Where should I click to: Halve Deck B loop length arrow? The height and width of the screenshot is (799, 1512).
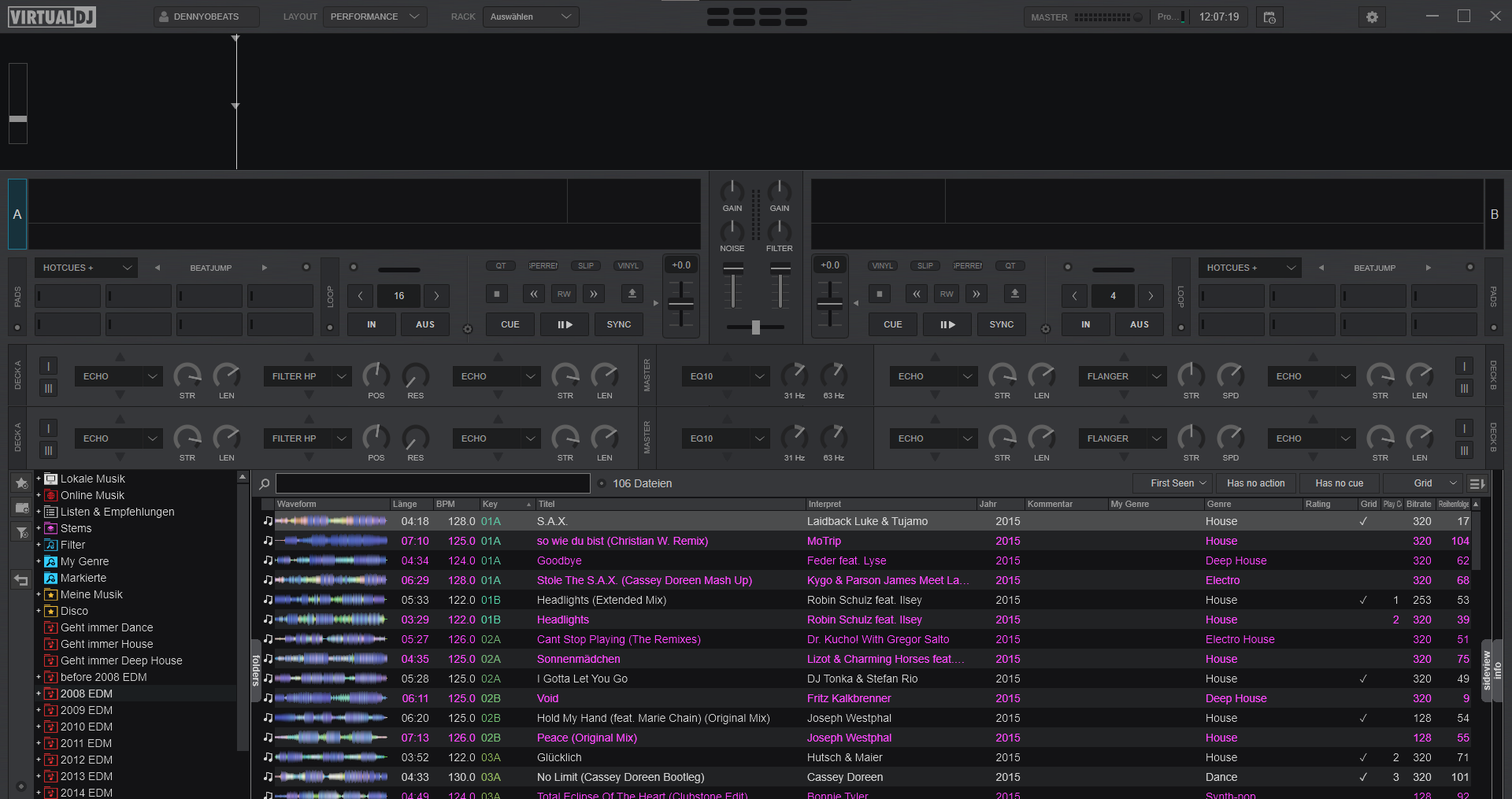1074,296
